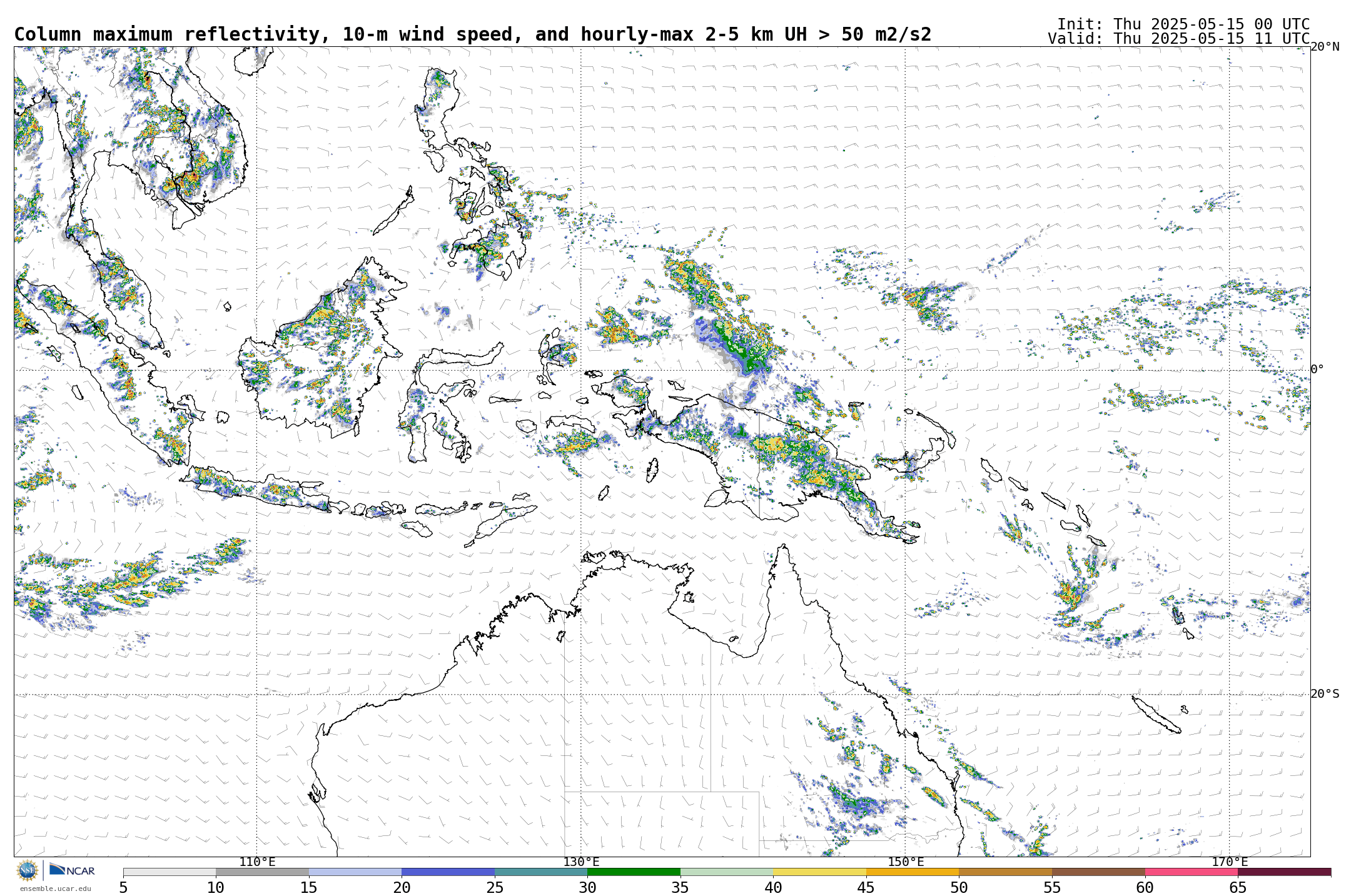The width and height of the screenshot is (1351, 896).
Task: Pick the pale green 35–40 dBZ segment
Action: [727, 872]
